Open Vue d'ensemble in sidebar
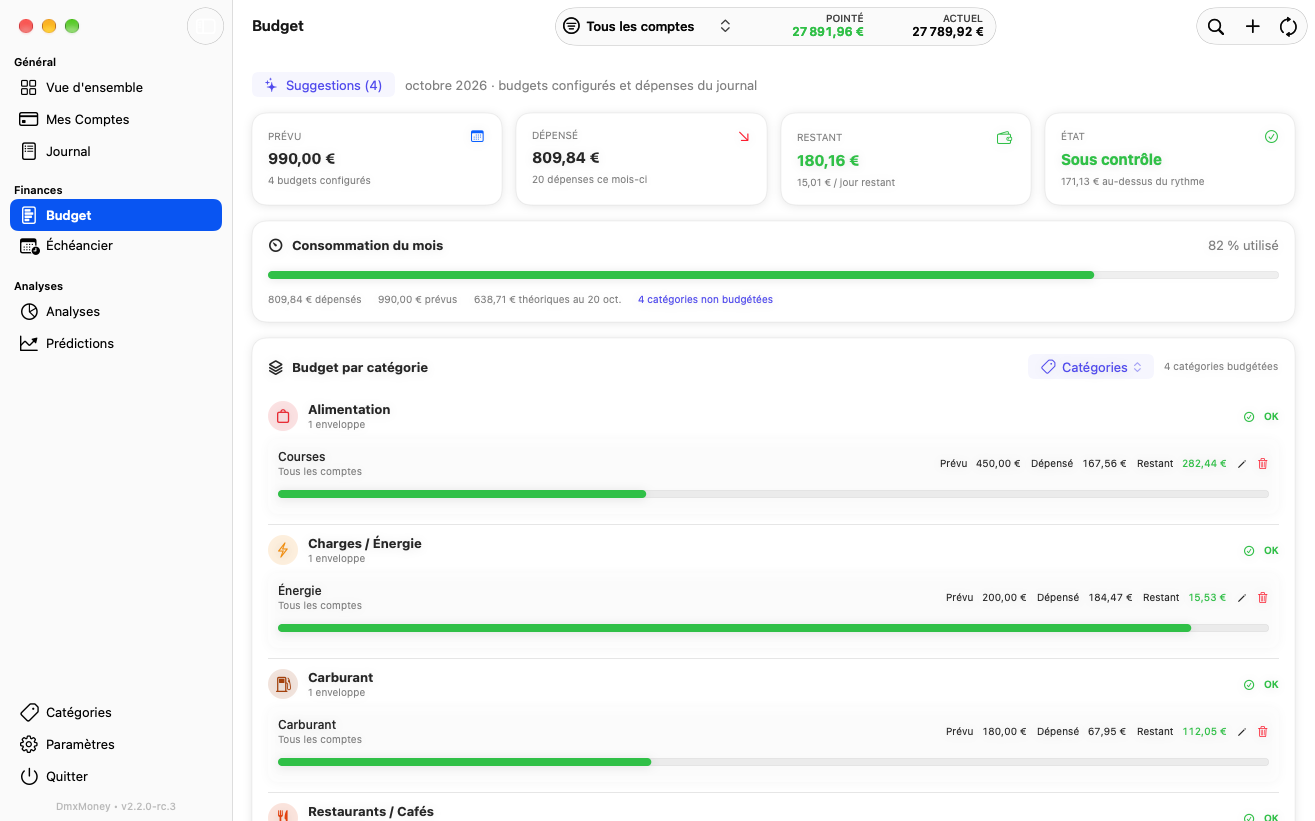 (x=116, y=87)
